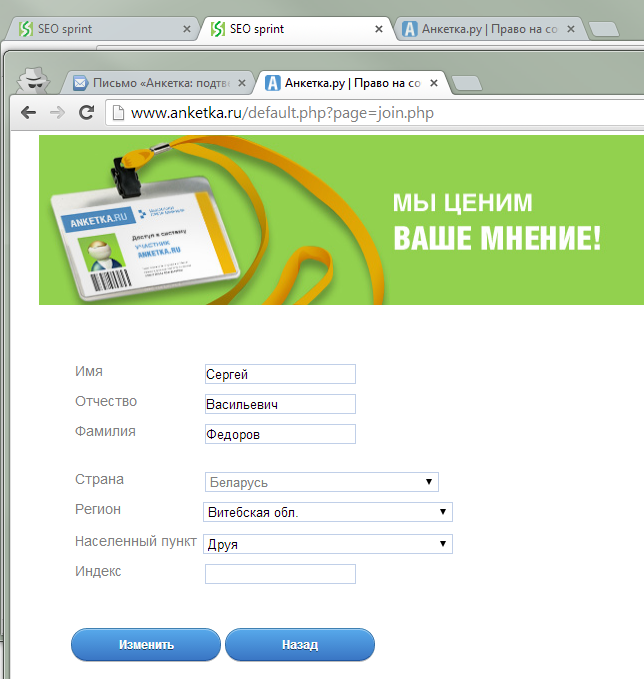Select Анкетка.ру tab in front window
The height and width of the screenshot is (679, 644).
point(351,83)
